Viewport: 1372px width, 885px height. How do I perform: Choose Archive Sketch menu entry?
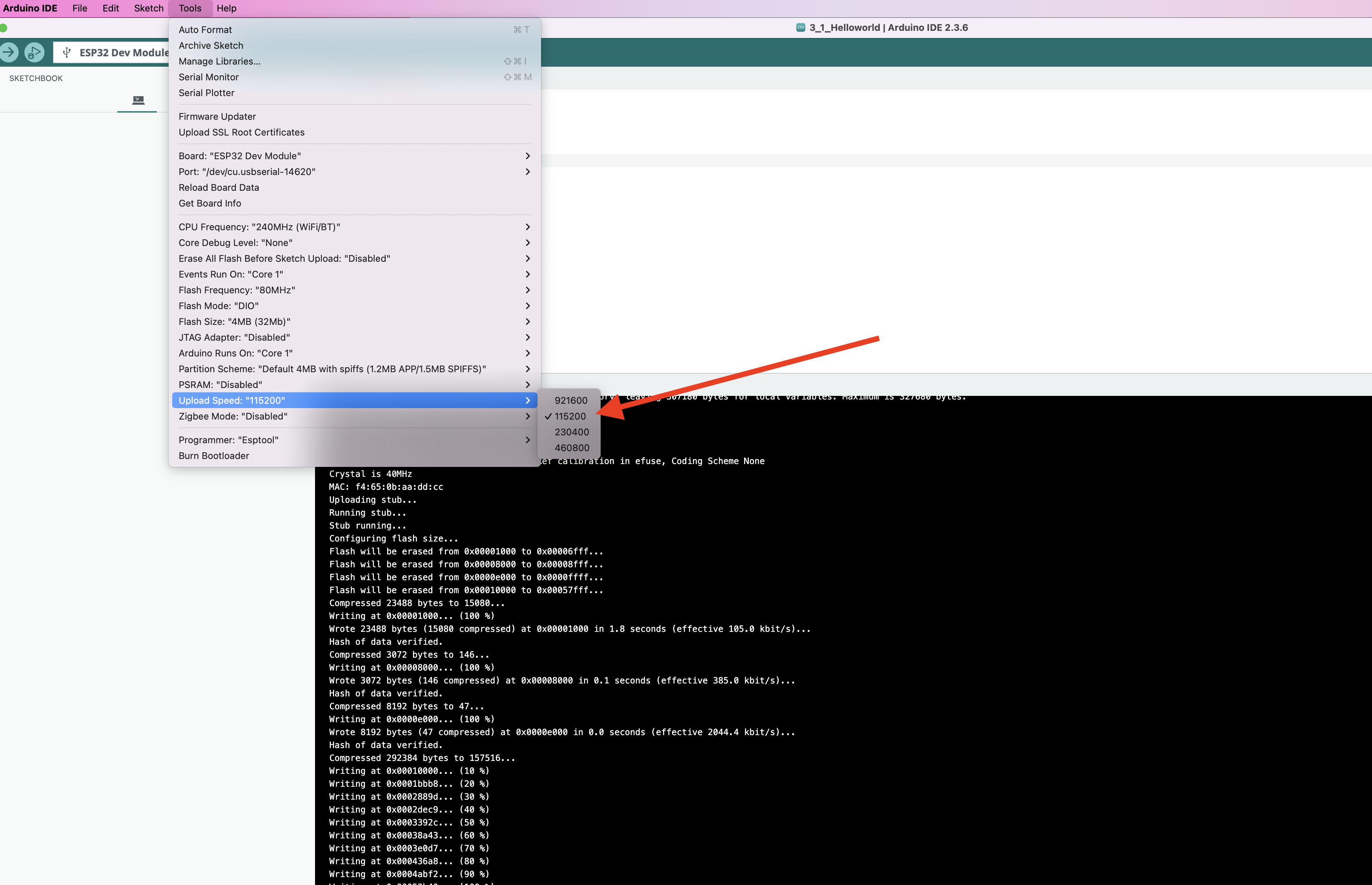pyautogui.click(x=354, y=46)
